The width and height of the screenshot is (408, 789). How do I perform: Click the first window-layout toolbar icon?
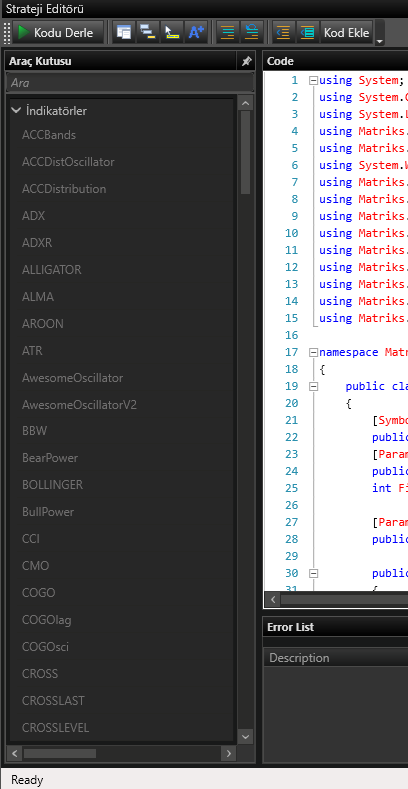coord(123,33)
